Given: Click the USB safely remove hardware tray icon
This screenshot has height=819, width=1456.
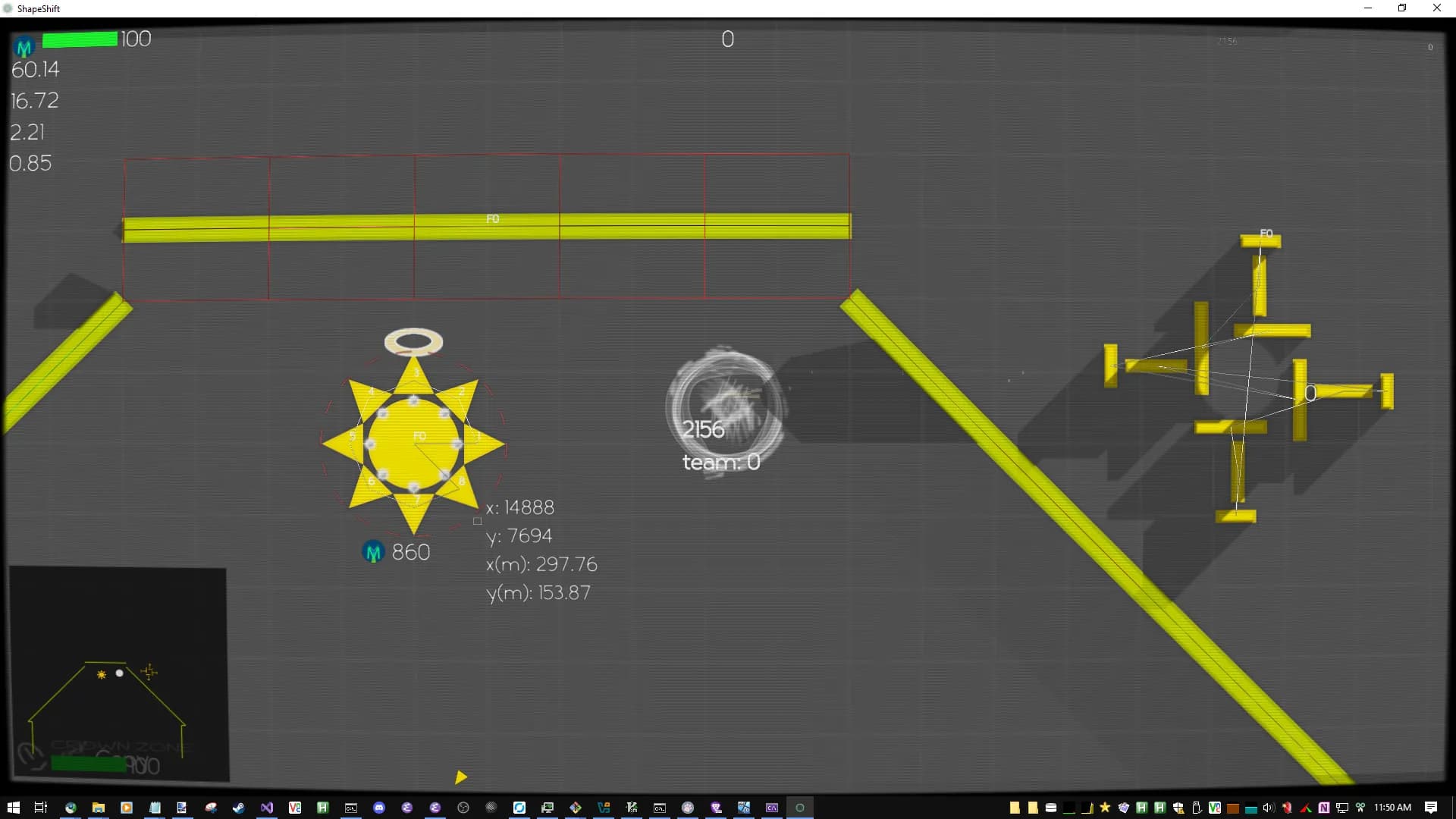Looking at the screenshot, I should (x=1197, y=808).
